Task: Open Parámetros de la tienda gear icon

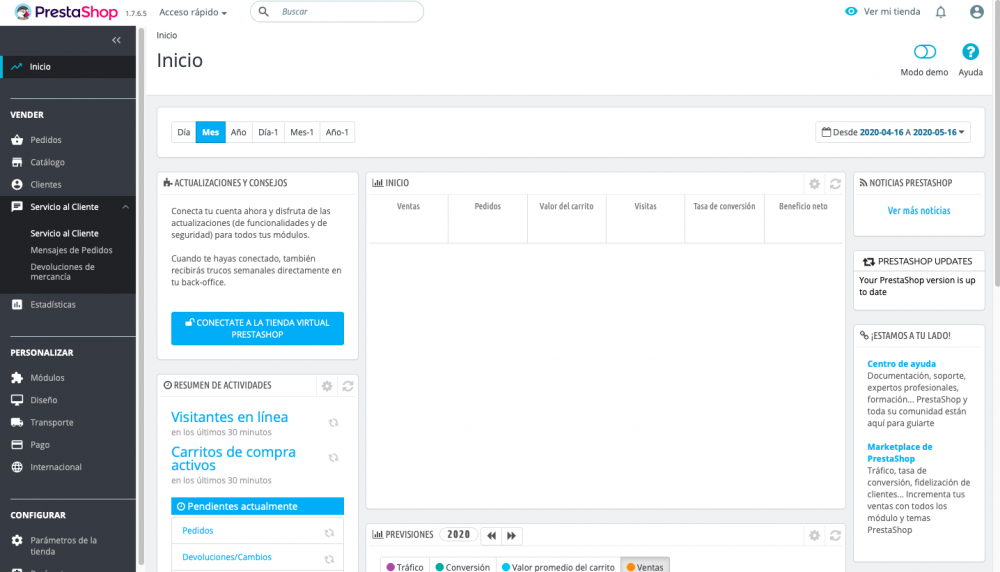Action: (x=17, y=540)
